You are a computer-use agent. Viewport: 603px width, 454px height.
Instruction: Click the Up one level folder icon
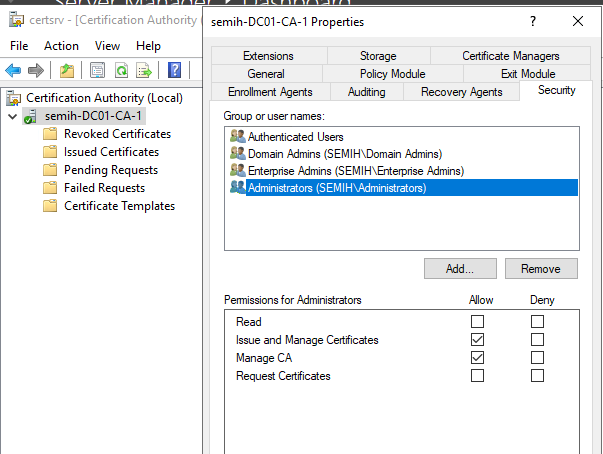coord(67,70)
